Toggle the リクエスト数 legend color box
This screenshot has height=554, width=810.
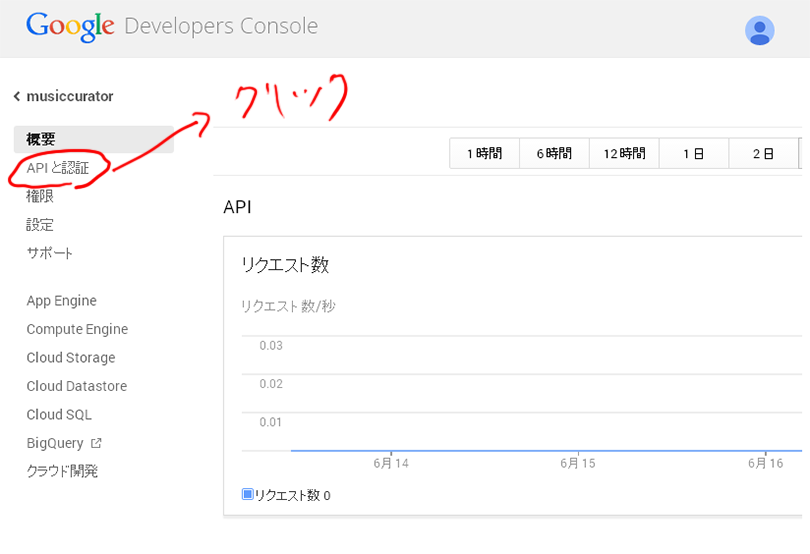[x=247, y=494]
